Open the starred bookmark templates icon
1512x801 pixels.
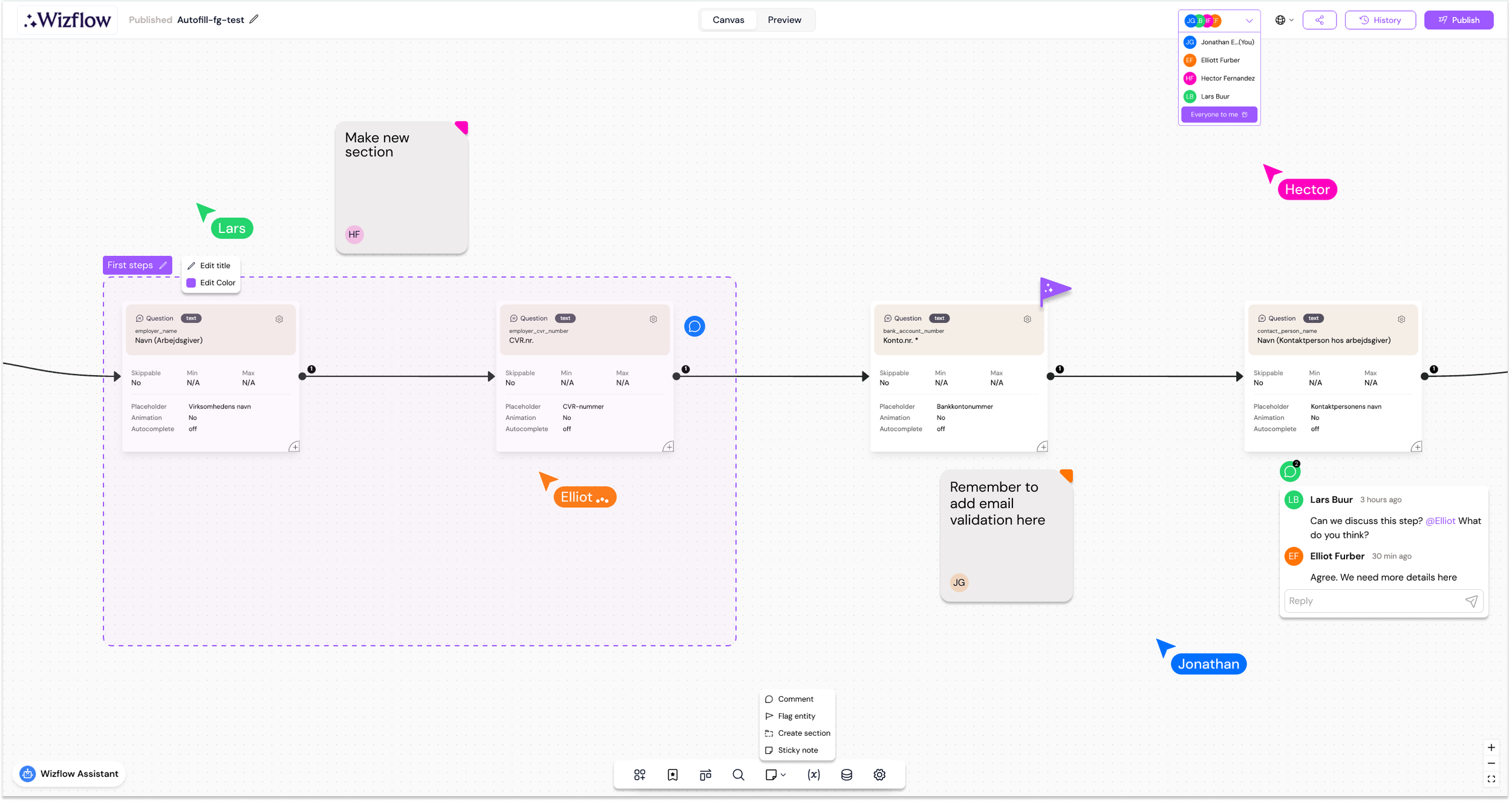(x=673, y=775)
